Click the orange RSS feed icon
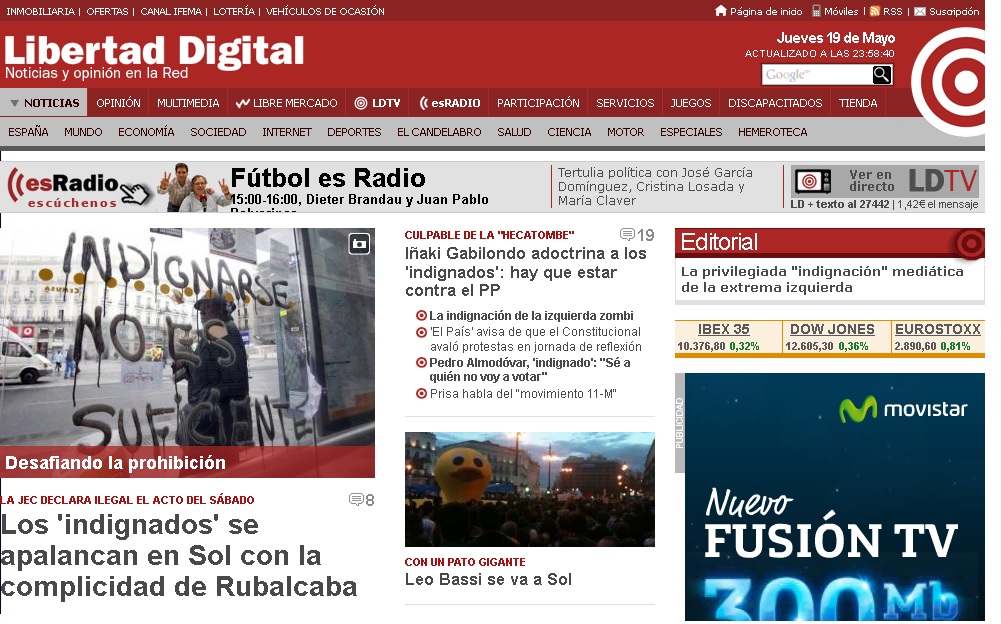 [874, 11]
